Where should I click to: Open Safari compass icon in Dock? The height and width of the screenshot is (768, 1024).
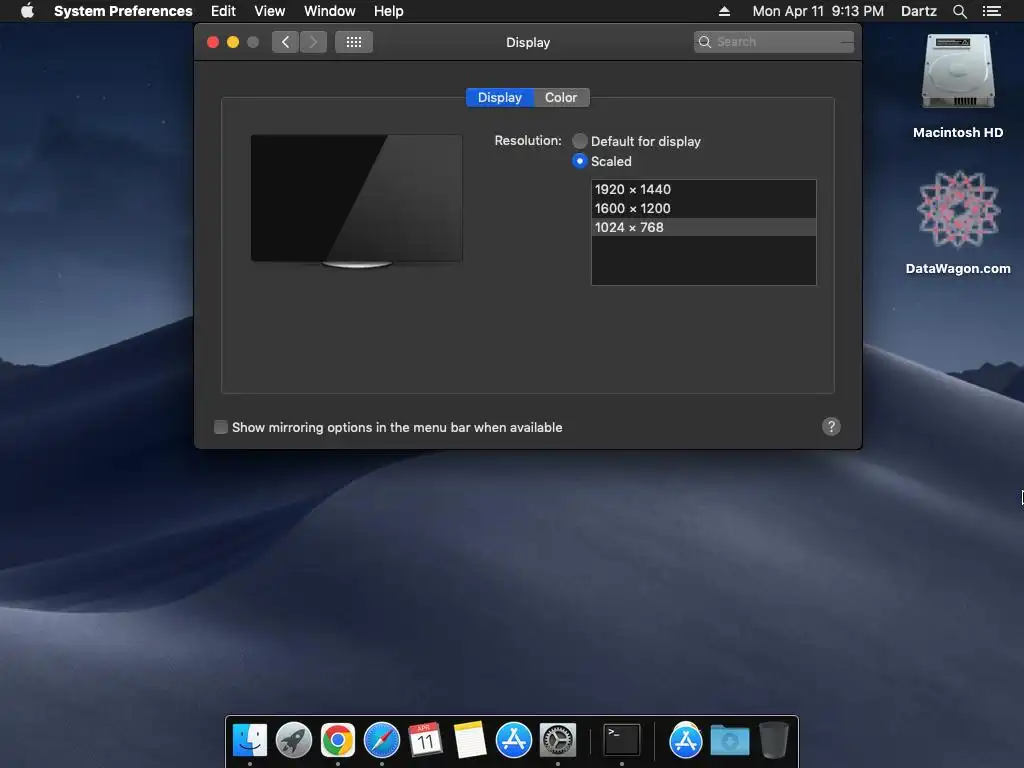(381, 740)
